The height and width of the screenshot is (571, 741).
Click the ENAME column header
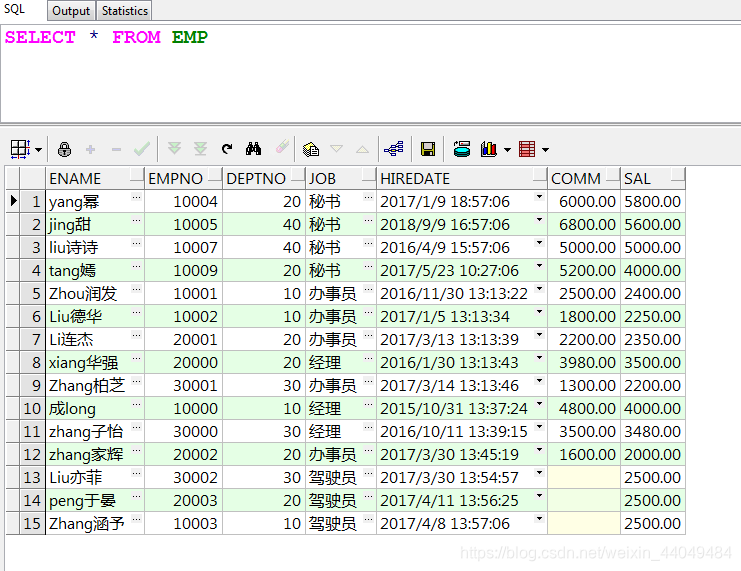(x=95, y=178)
